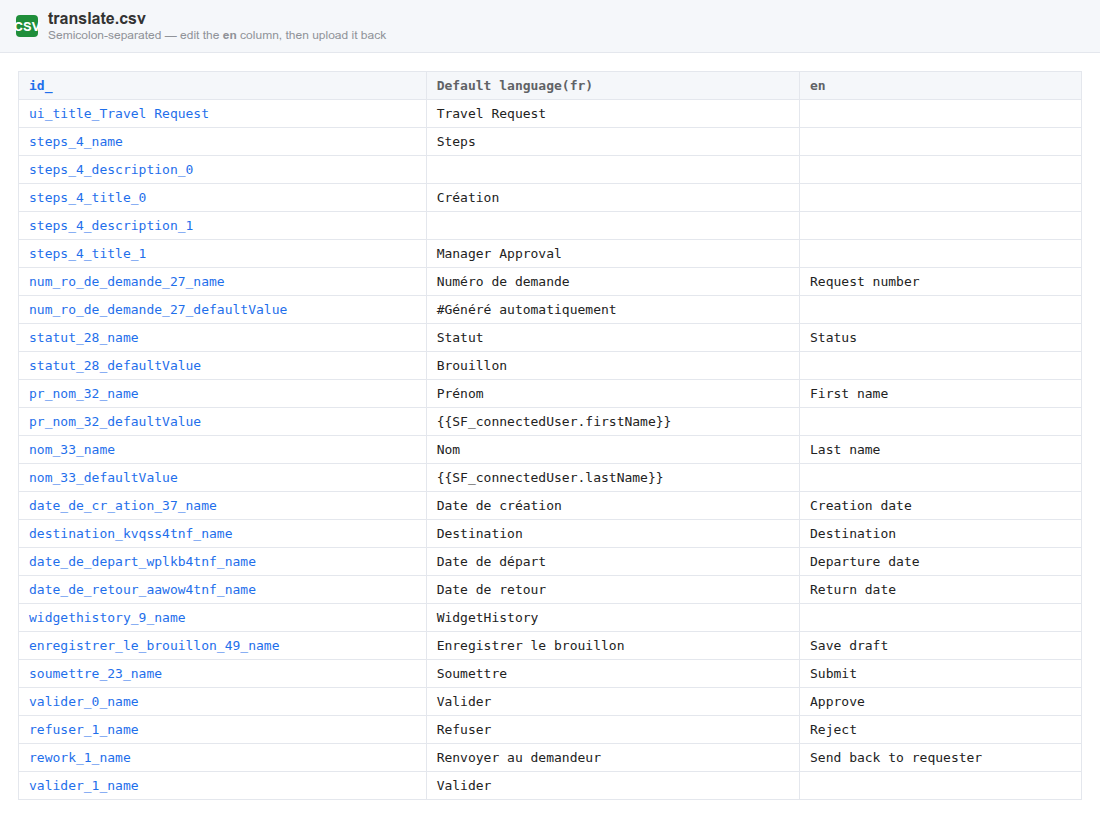1100x822 pixels.
Task: Click the nom_33_name id cell
Action: click(222, 450)
